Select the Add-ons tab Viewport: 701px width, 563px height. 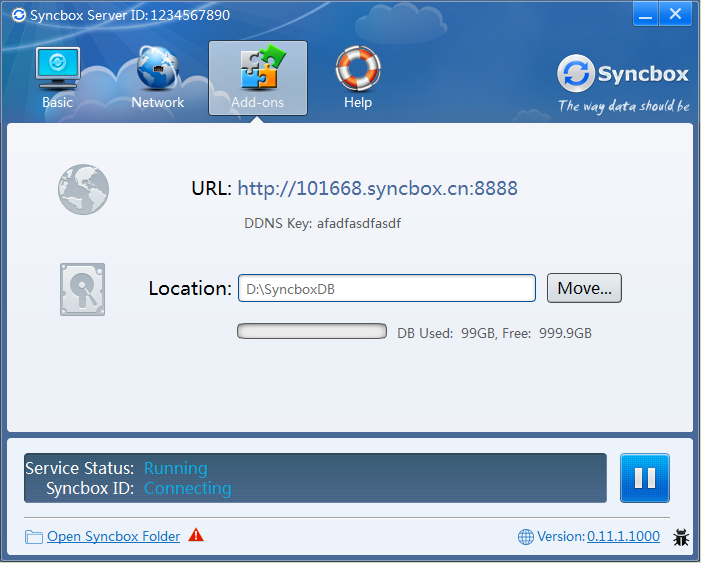258,78
